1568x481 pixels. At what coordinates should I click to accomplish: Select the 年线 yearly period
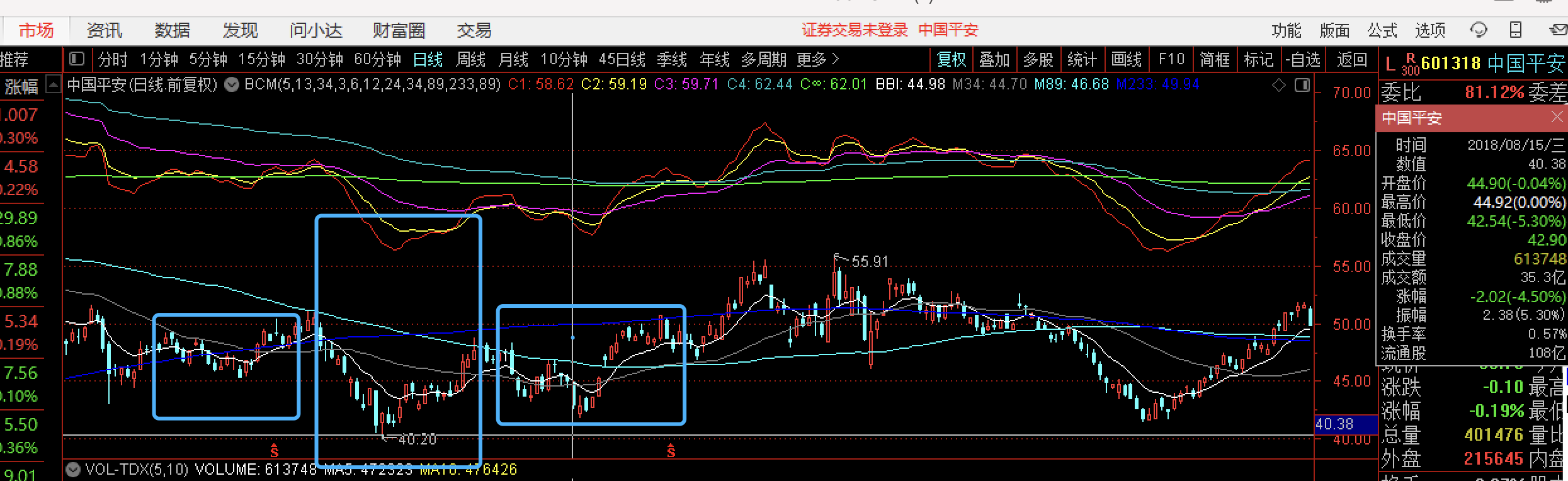point(715,59)
